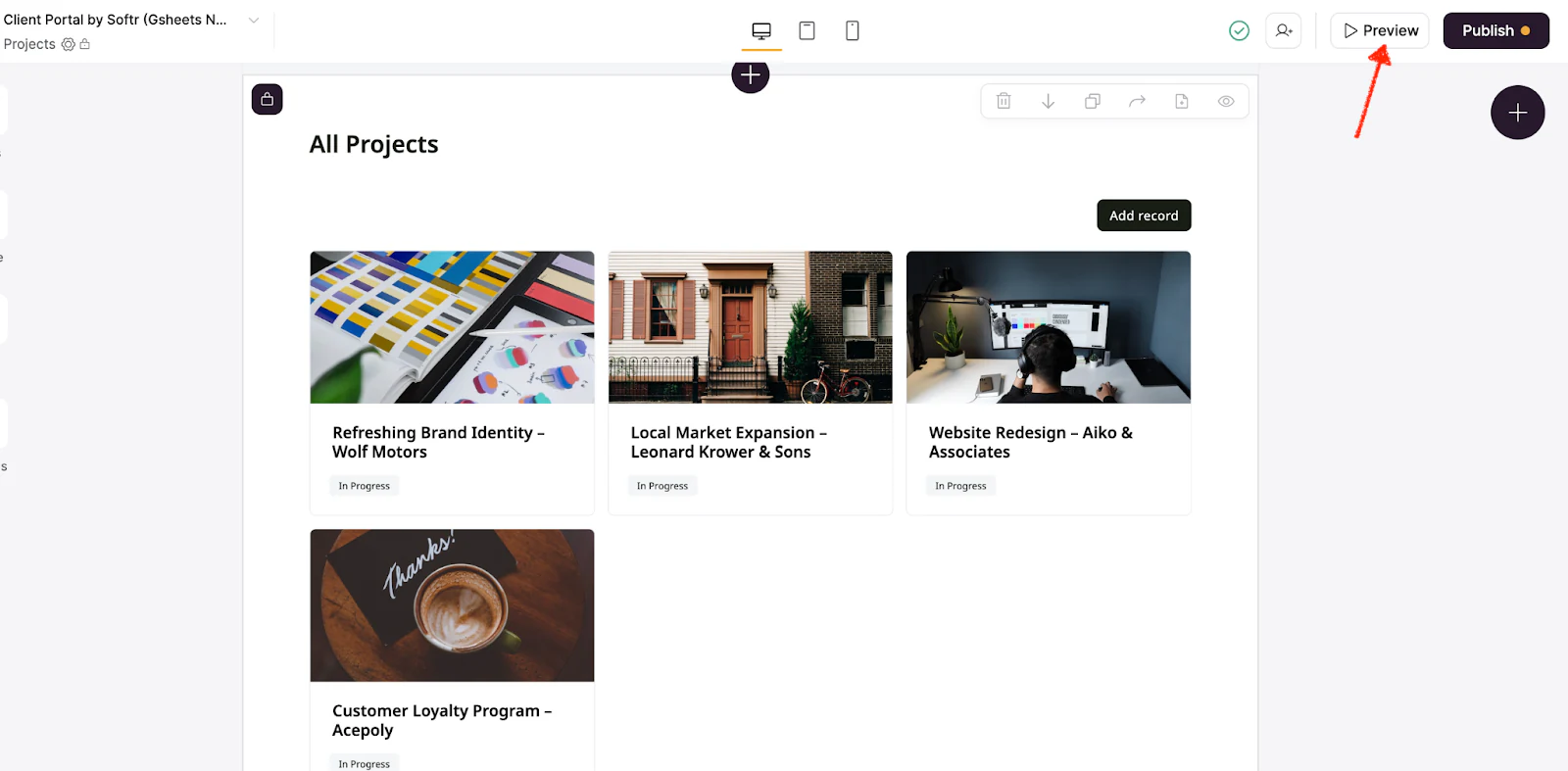The height and width of the screenshot is (771, 1568).
Task: Switch to tablet view icon
Action: pyautogui.click(x=807, y=31)
